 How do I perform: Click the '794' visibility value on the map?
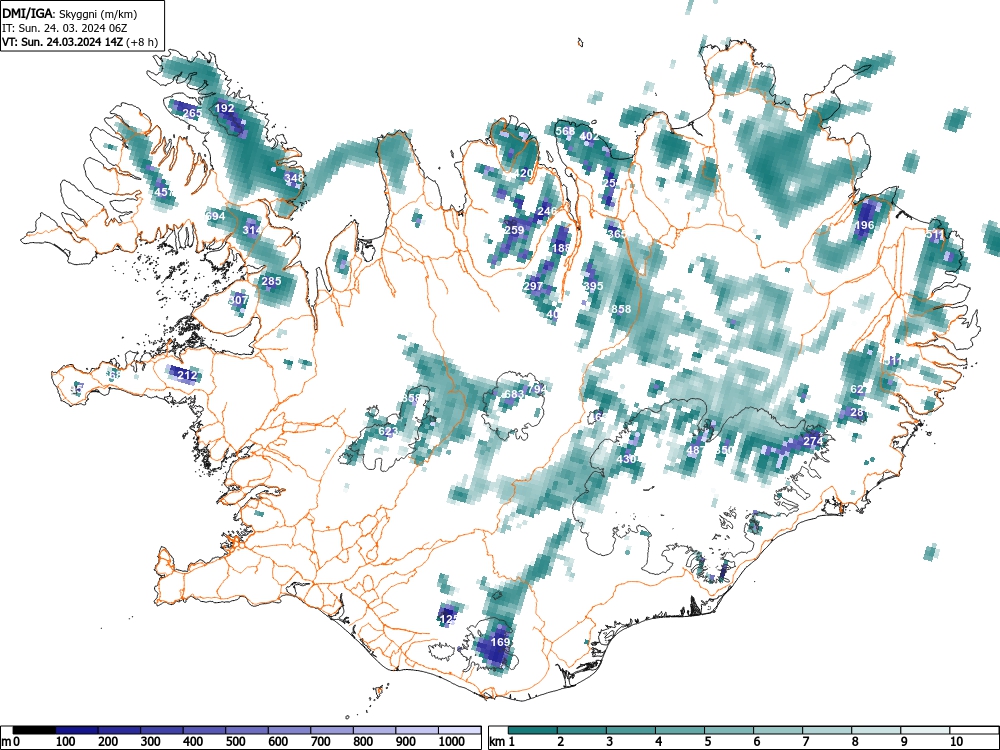coord(537,388)
